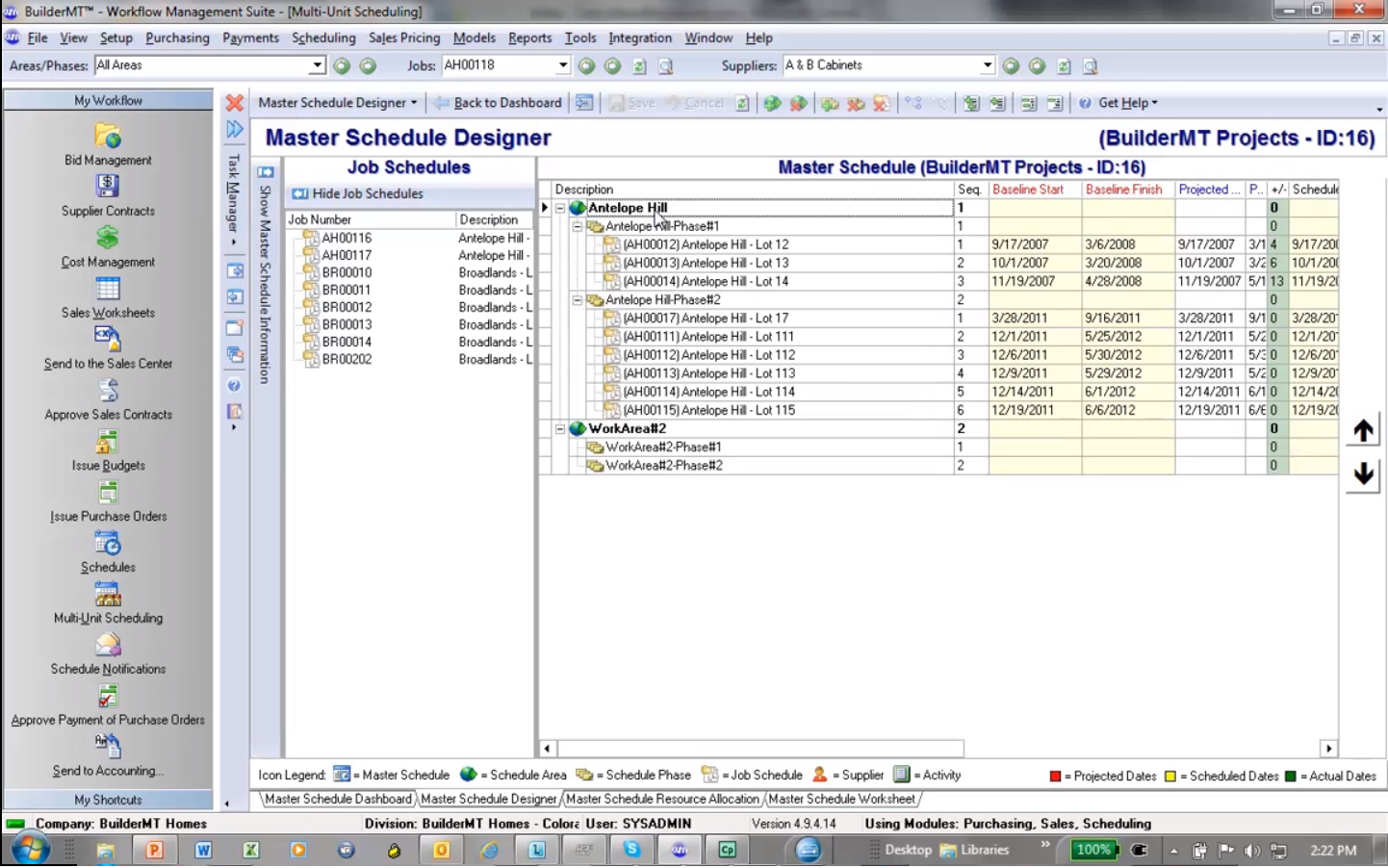1388x868 pixels.
Task: Click the move down arrow icon
Action: 1362,473
